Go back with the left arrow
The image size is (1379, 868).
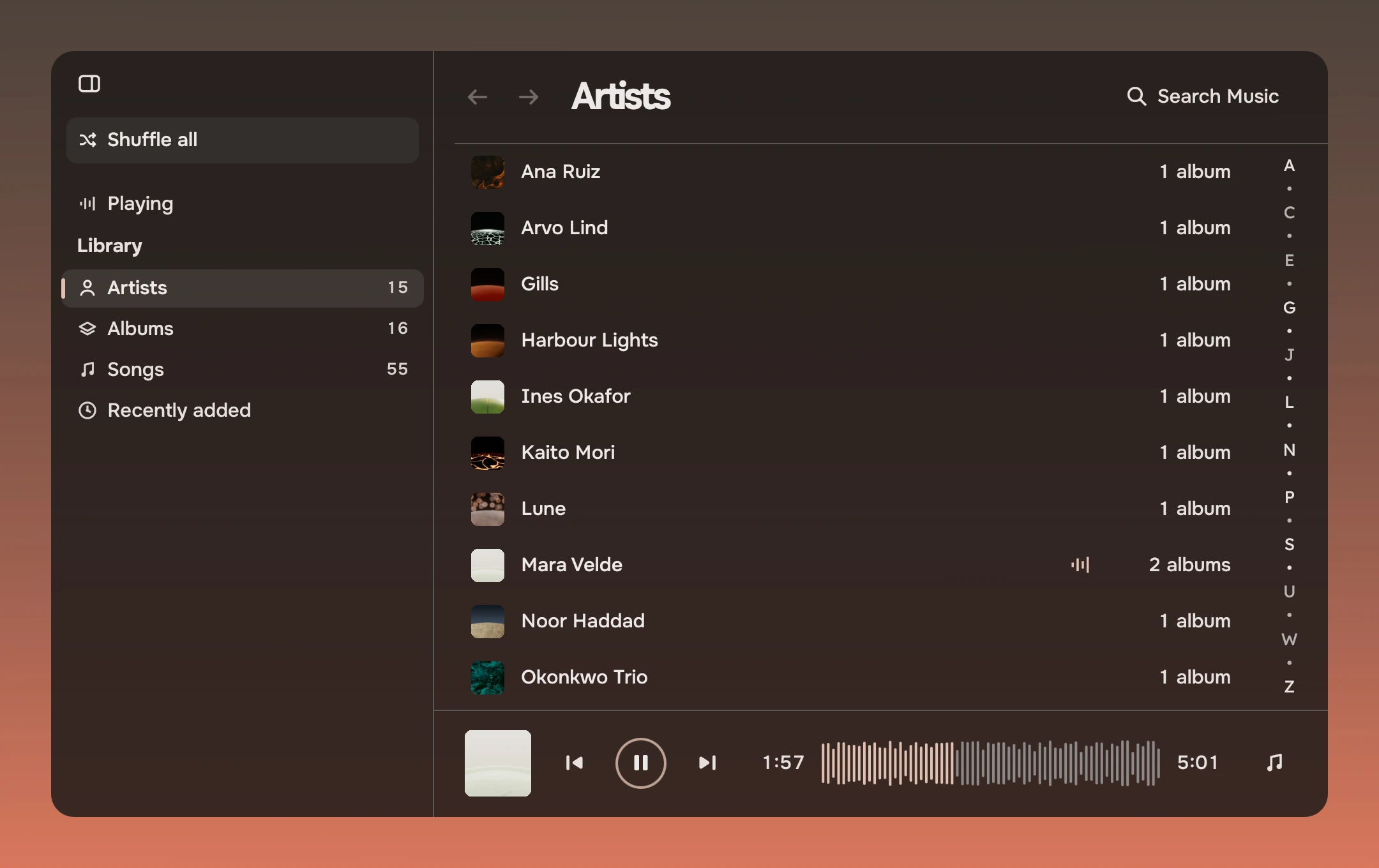477,97
